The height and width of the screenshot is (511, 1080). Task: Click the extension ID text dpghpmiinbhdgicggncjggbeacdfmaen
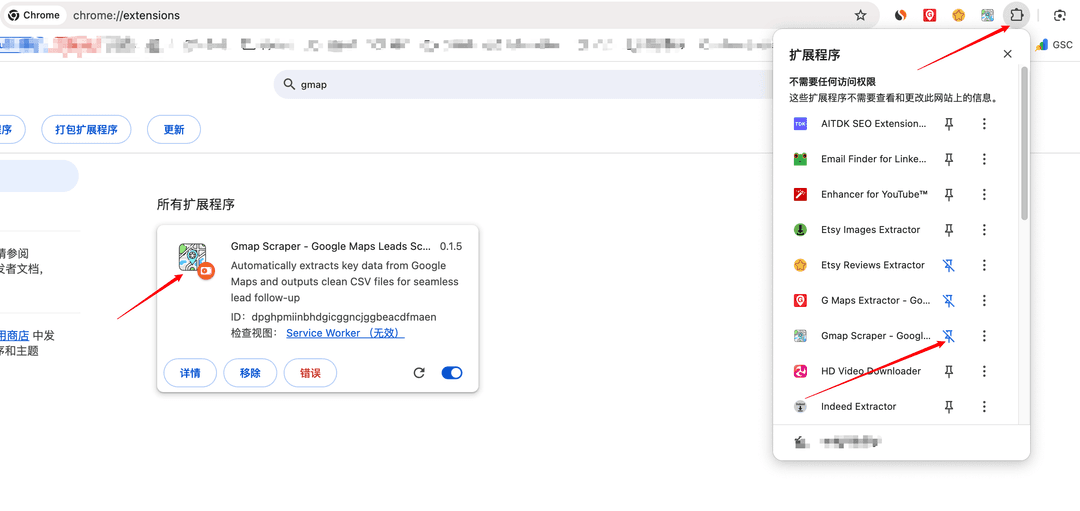click(x=344, y=317)
